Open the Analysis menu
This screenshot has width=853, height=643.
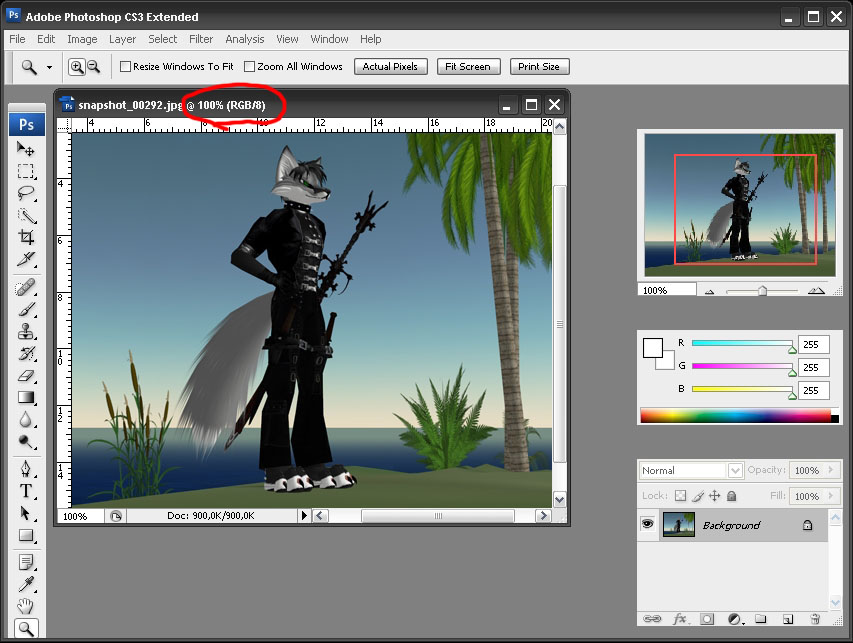(x=245, y=39)
